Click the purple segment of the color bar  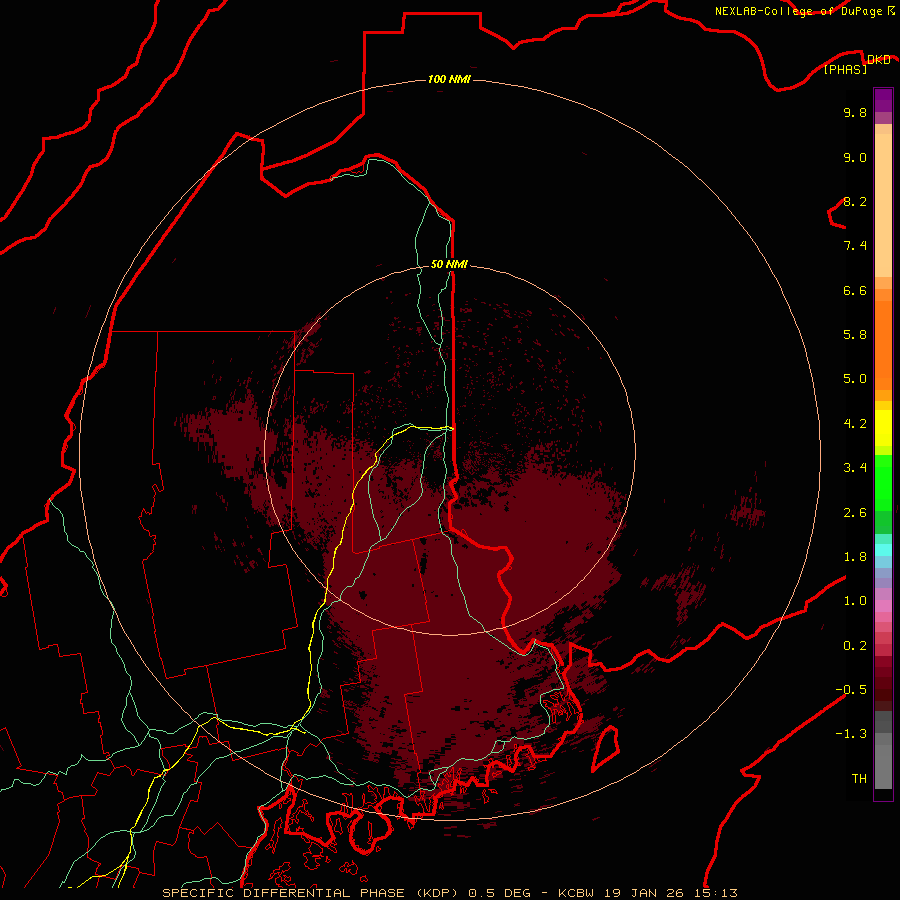pos(883,100)
